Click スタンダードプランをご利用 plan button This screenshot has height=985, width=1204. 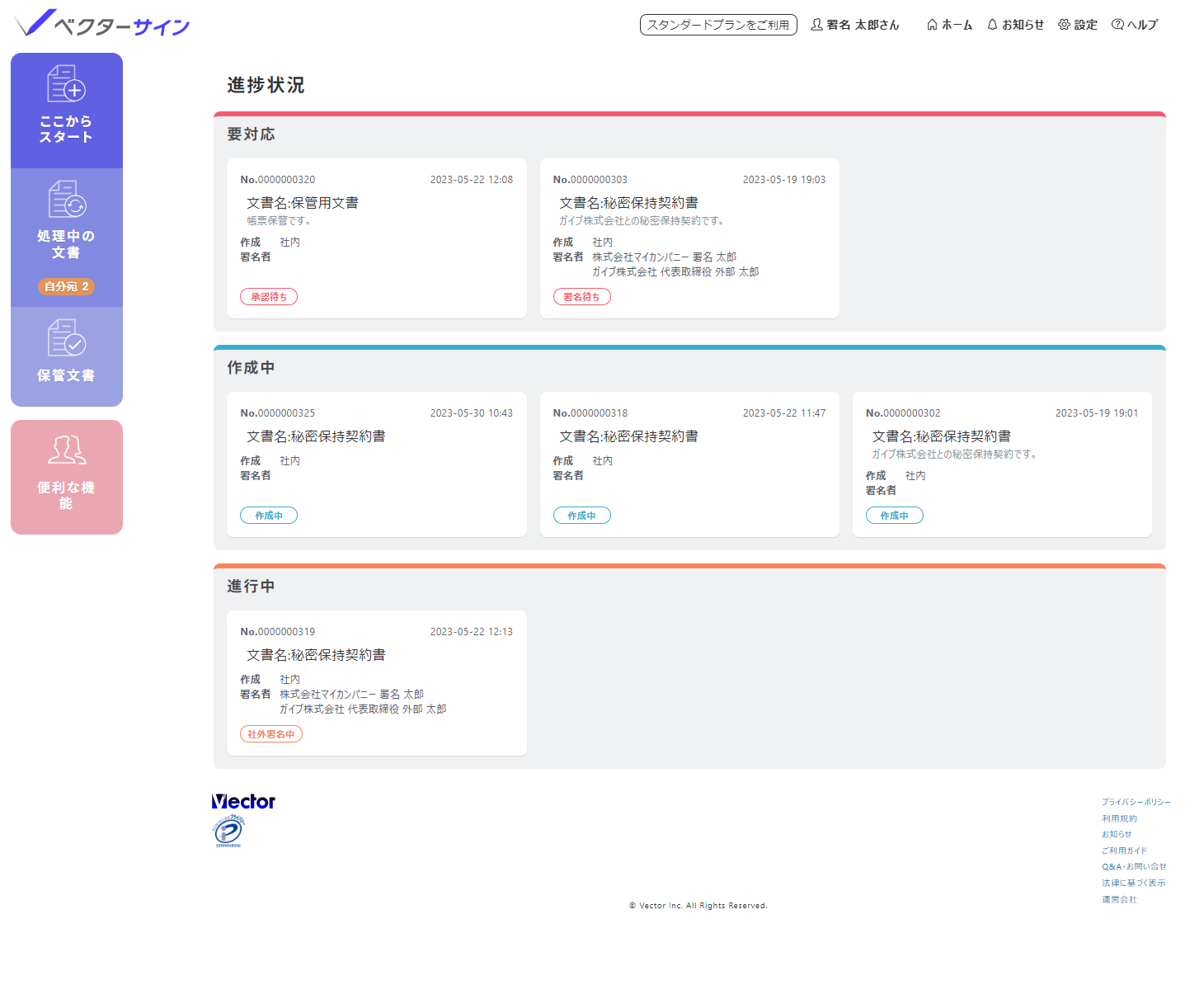[x=718, y=25]
